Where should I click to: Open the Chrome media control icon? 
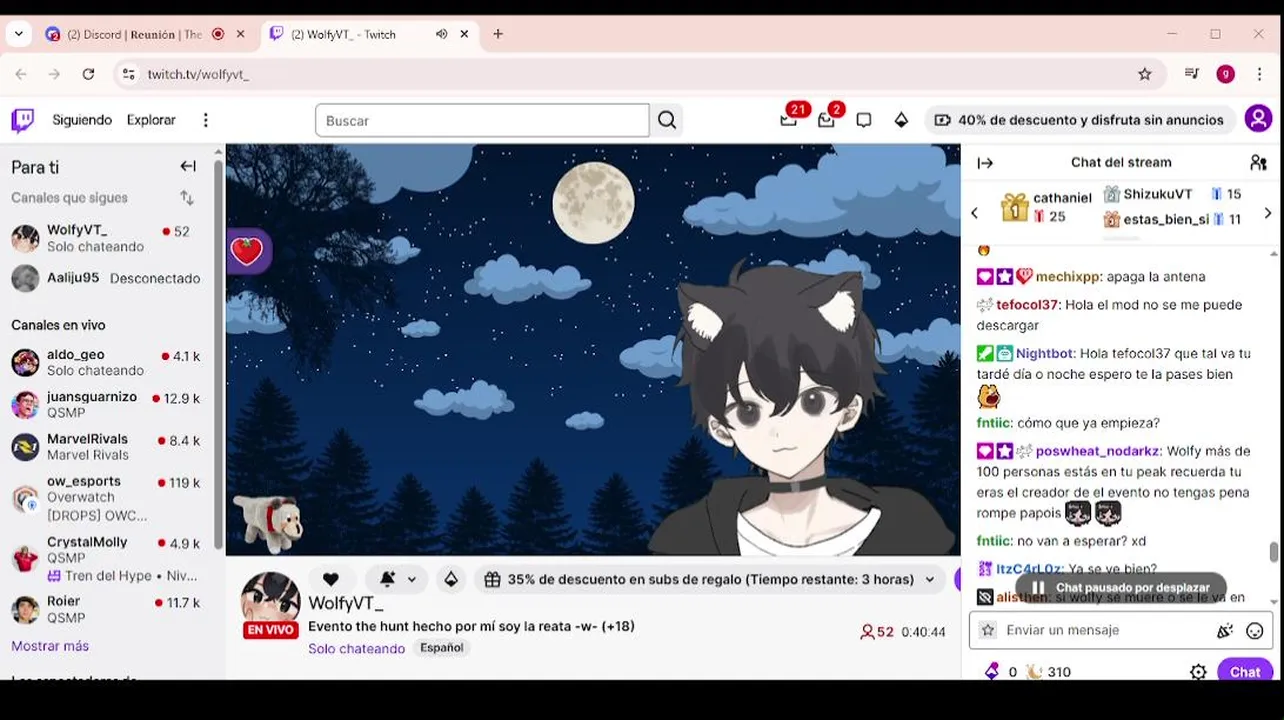pos(1191,74)
